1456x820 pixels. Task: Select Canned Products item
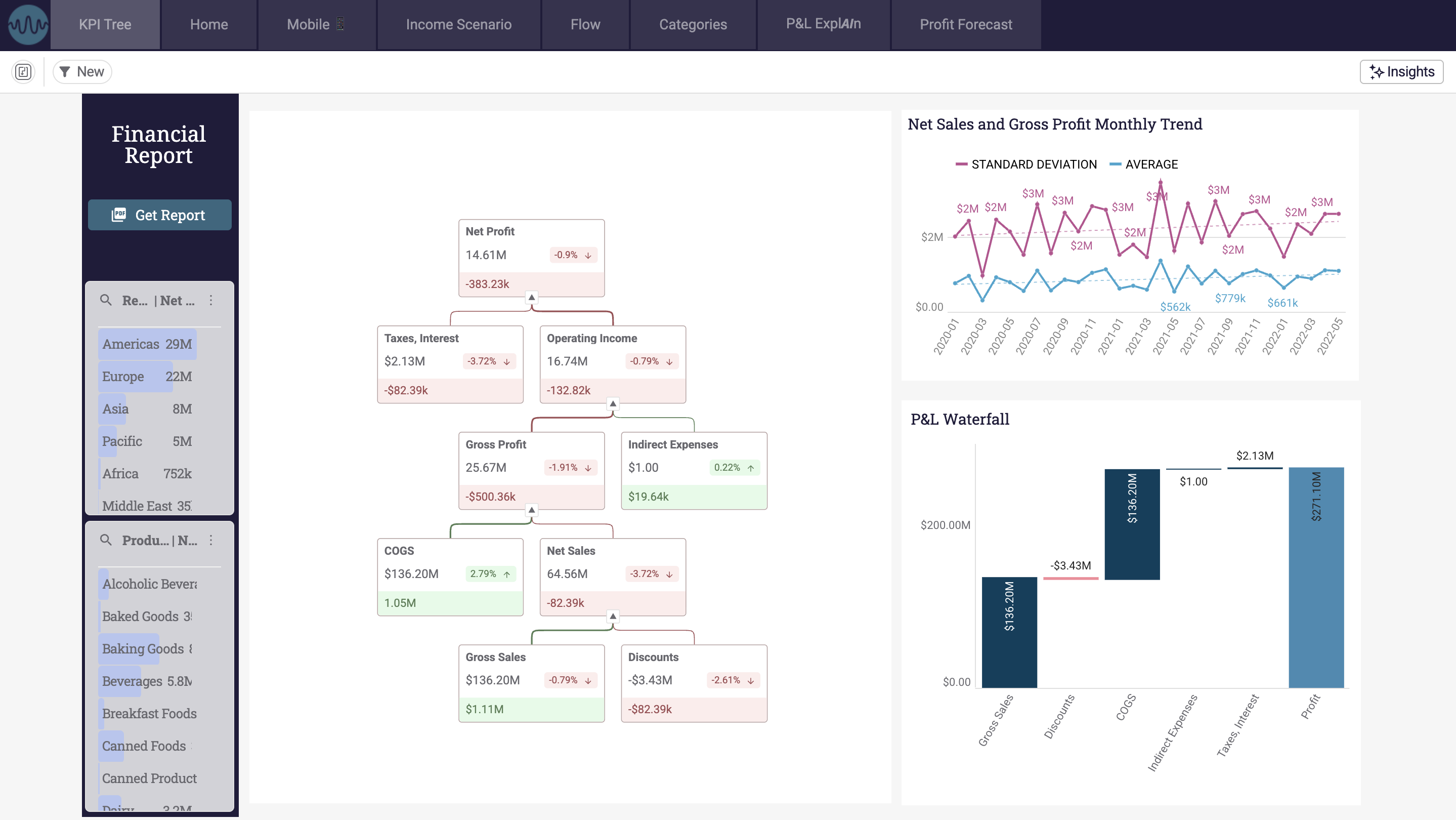tap(148, 778)
